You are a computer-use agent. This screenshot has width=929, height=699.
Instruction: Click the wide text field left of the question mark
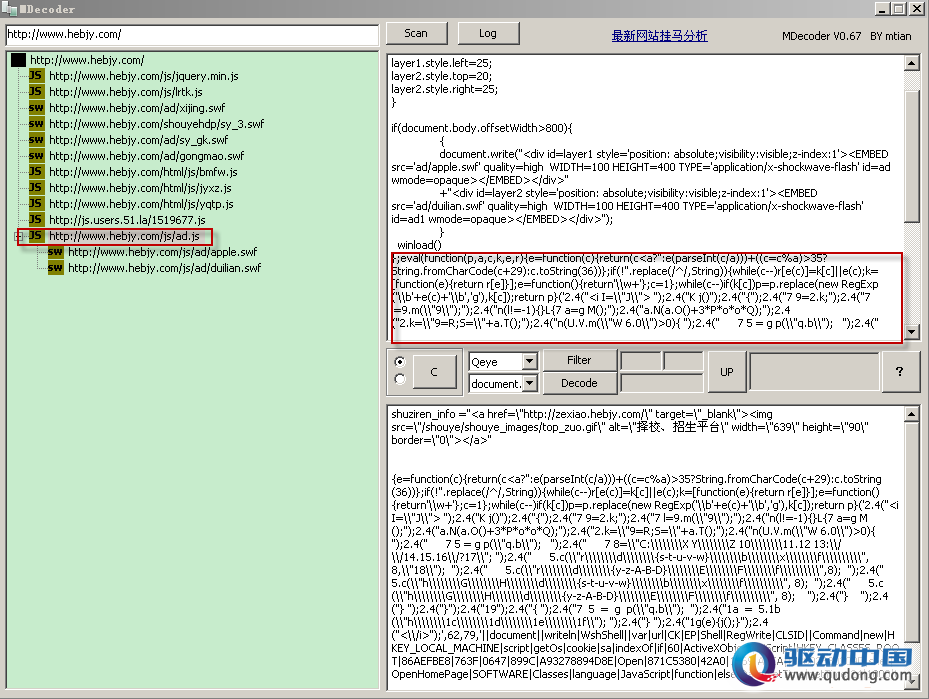point(814,371)
